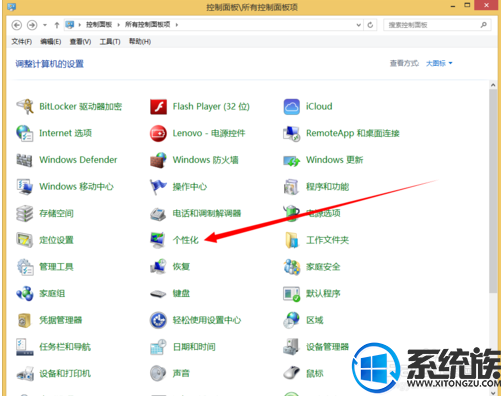The height and width of the screenshot is (396, 501).
Task: Click the Windows Defender wall icon
Action: 25,160
